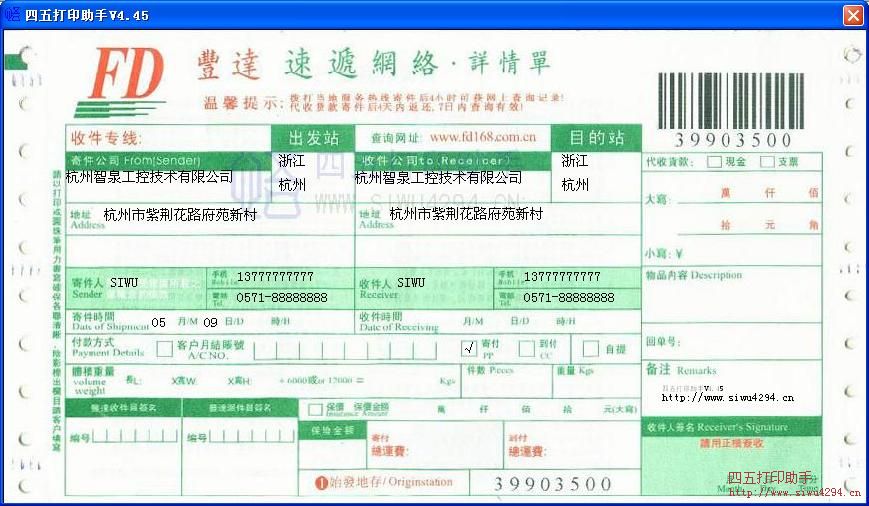Check the 自提 checkbox

(591, 349)
